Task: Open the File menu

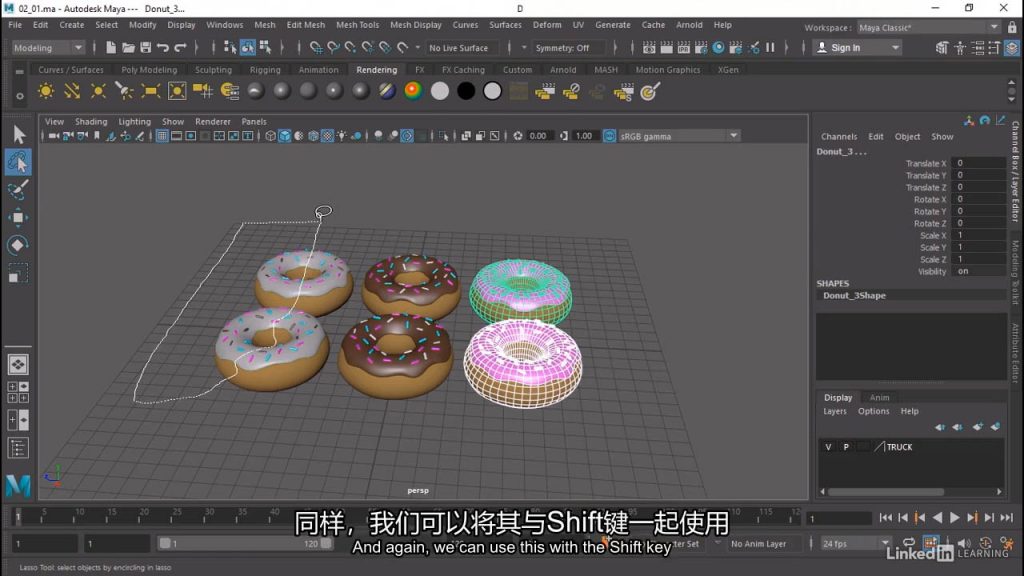Action: 15,25
